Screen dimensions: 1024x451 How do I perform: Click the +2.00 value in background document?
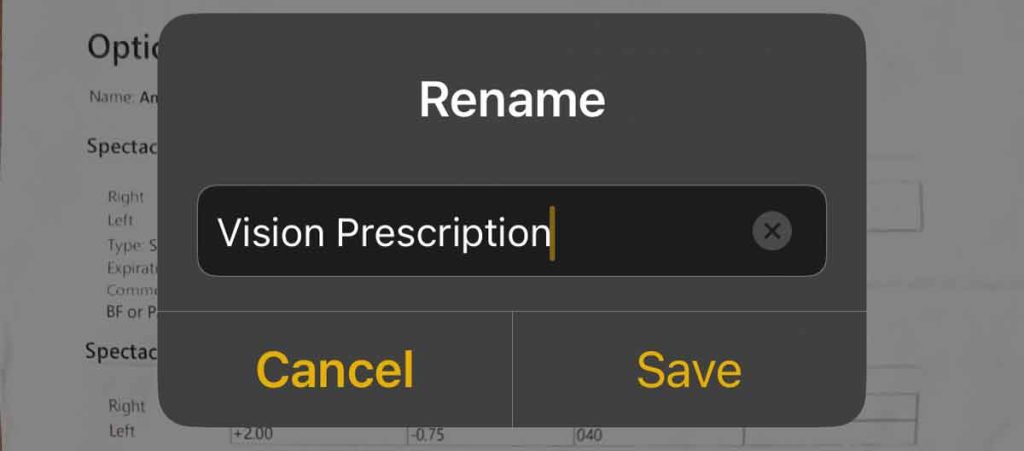coord(252,435)
